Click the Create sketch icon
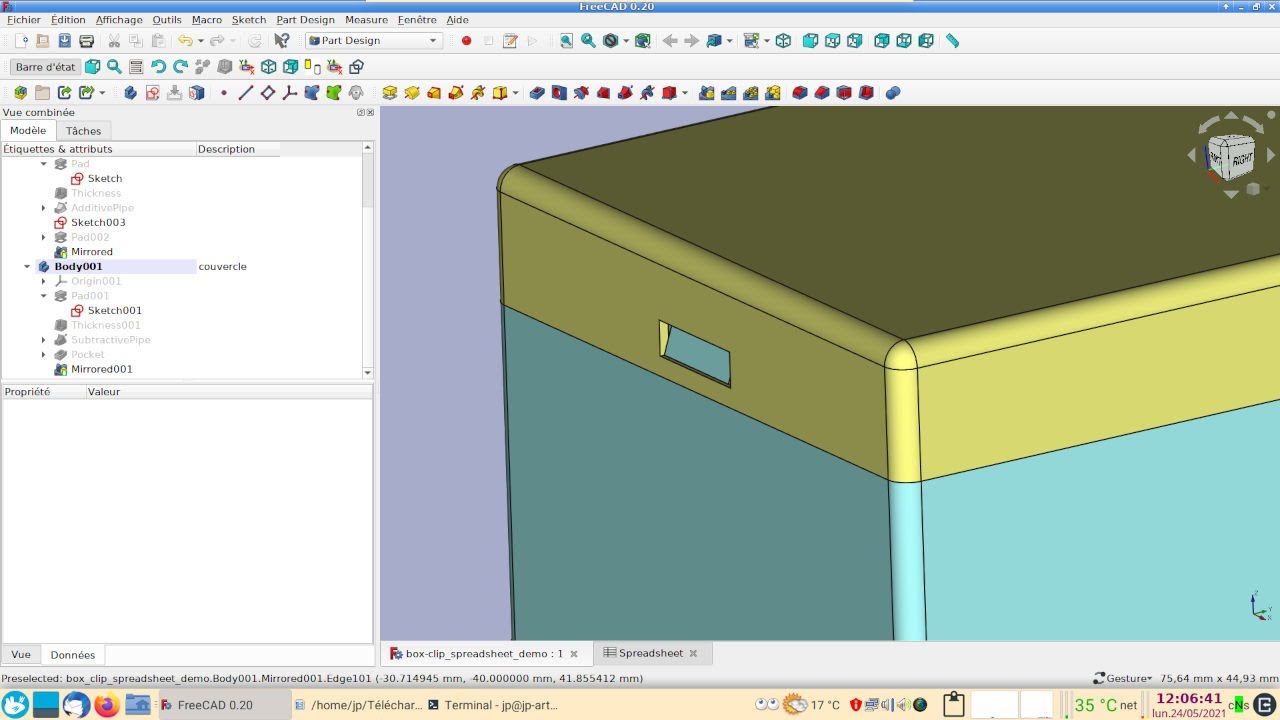 coord(152,93)
